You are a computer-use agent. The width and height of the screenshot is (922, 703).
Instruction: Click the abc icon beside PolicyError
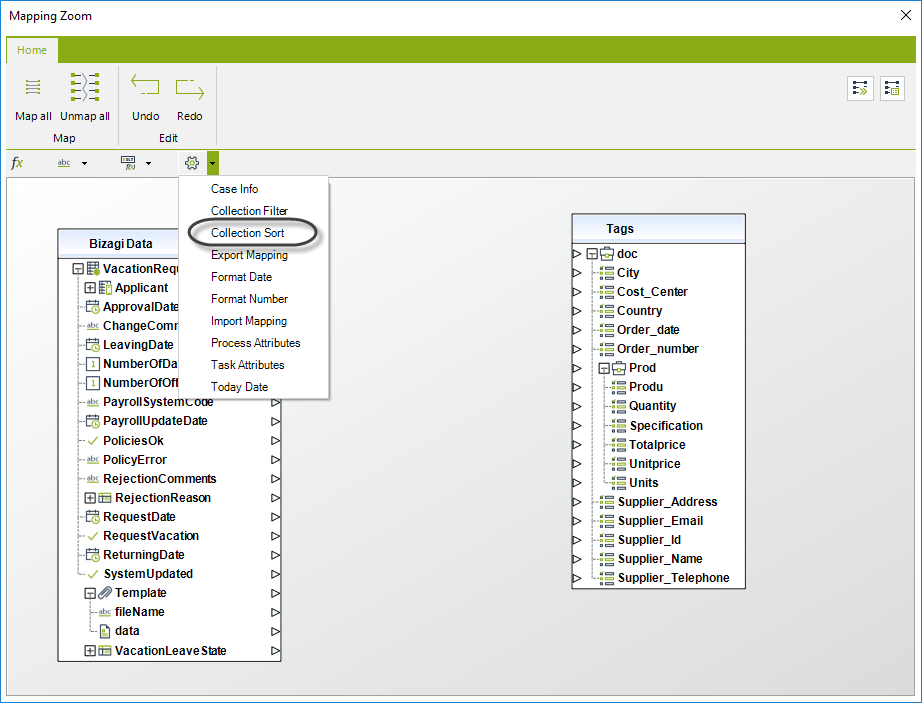93,460
